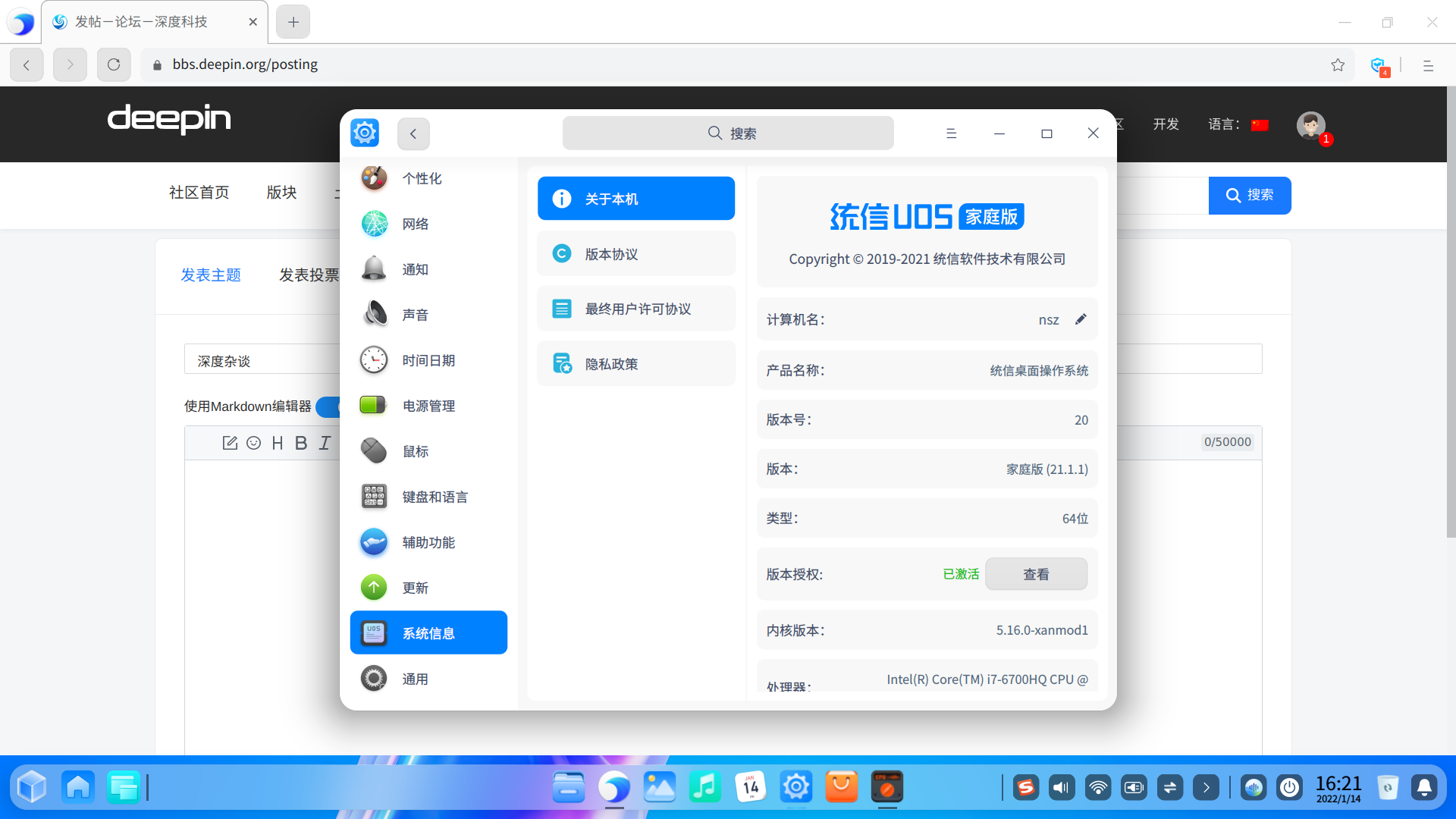1456x819 pixels.
Task: Click the blue forum 搜索 button
Action: click(1249, 195)
